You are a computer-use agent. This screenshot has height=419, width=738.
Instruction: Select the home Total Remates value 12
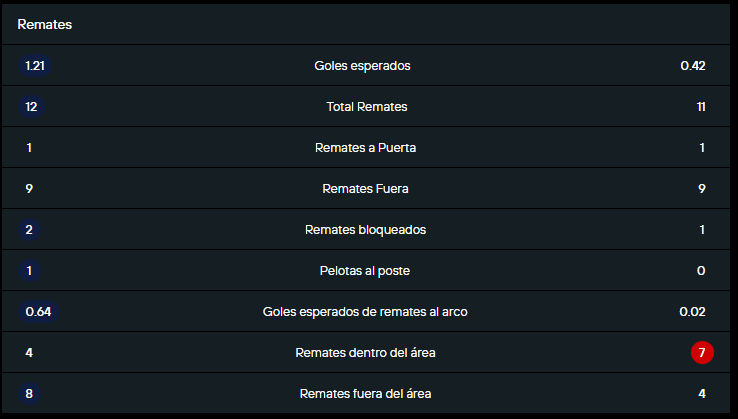point(31,107)
